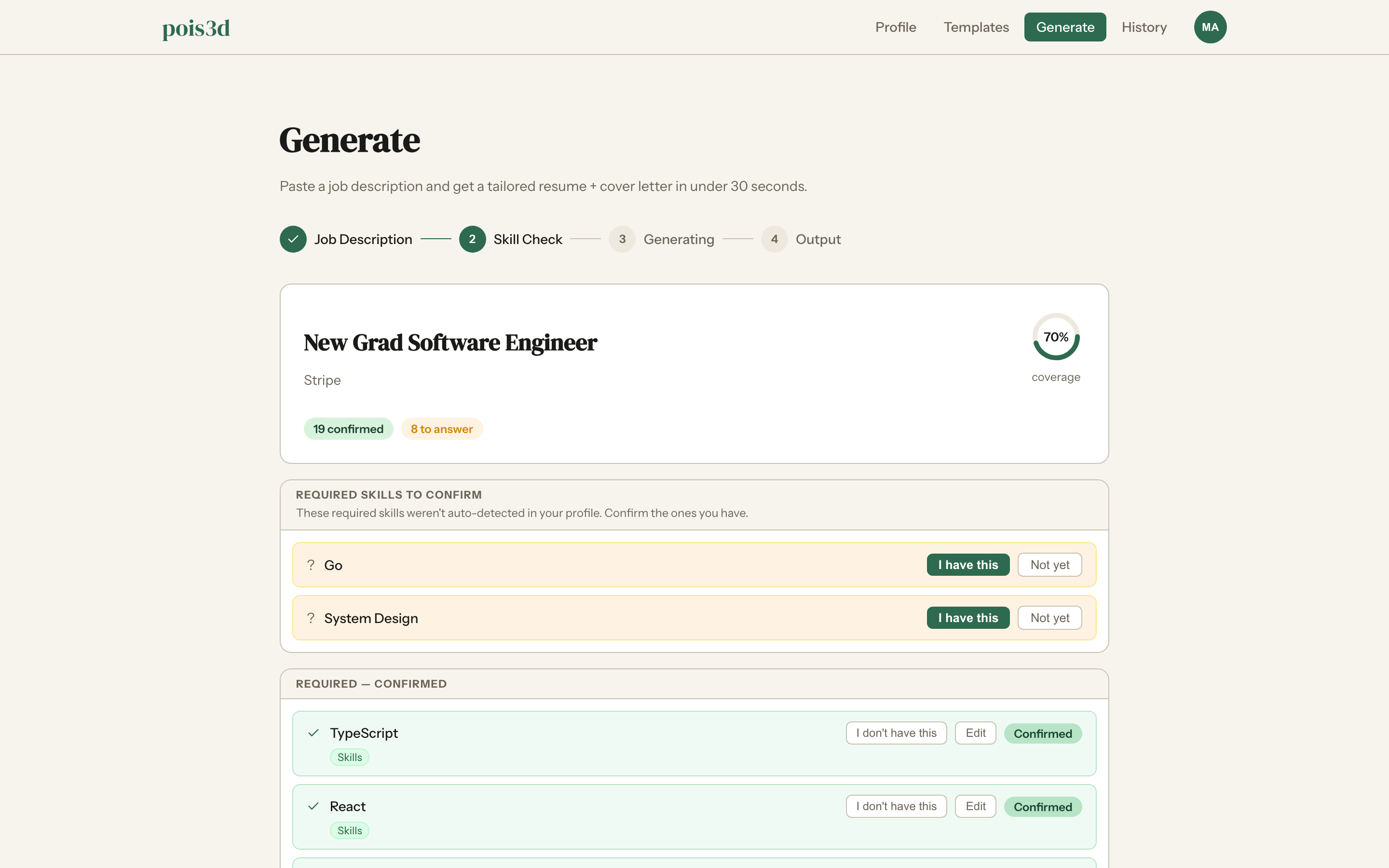Click the coverage label under the ring
1389x868 pixels.
[1056, 377]
